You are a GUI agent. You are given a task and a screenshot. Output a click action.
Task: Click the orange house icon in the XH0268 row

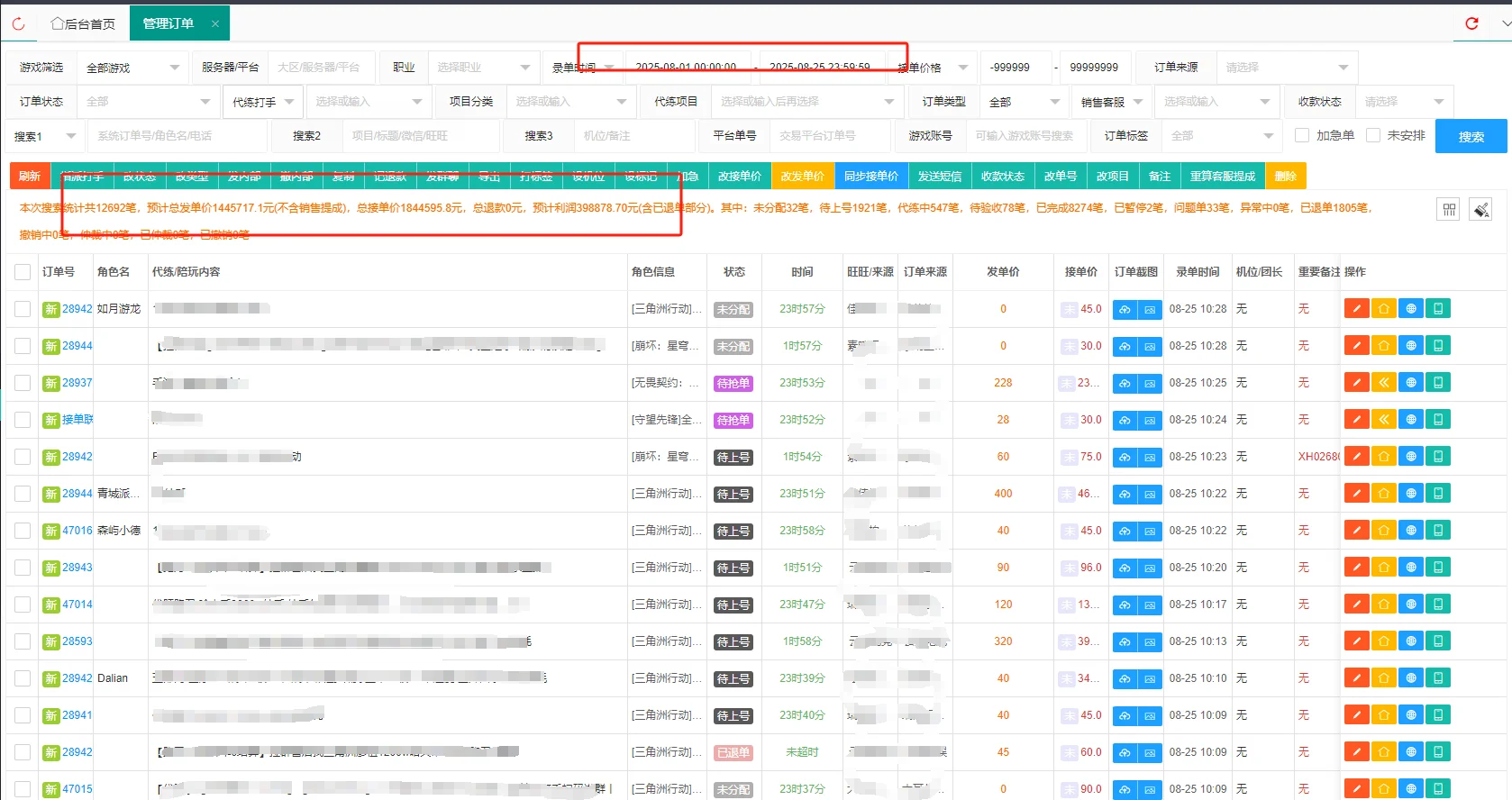1384,457
